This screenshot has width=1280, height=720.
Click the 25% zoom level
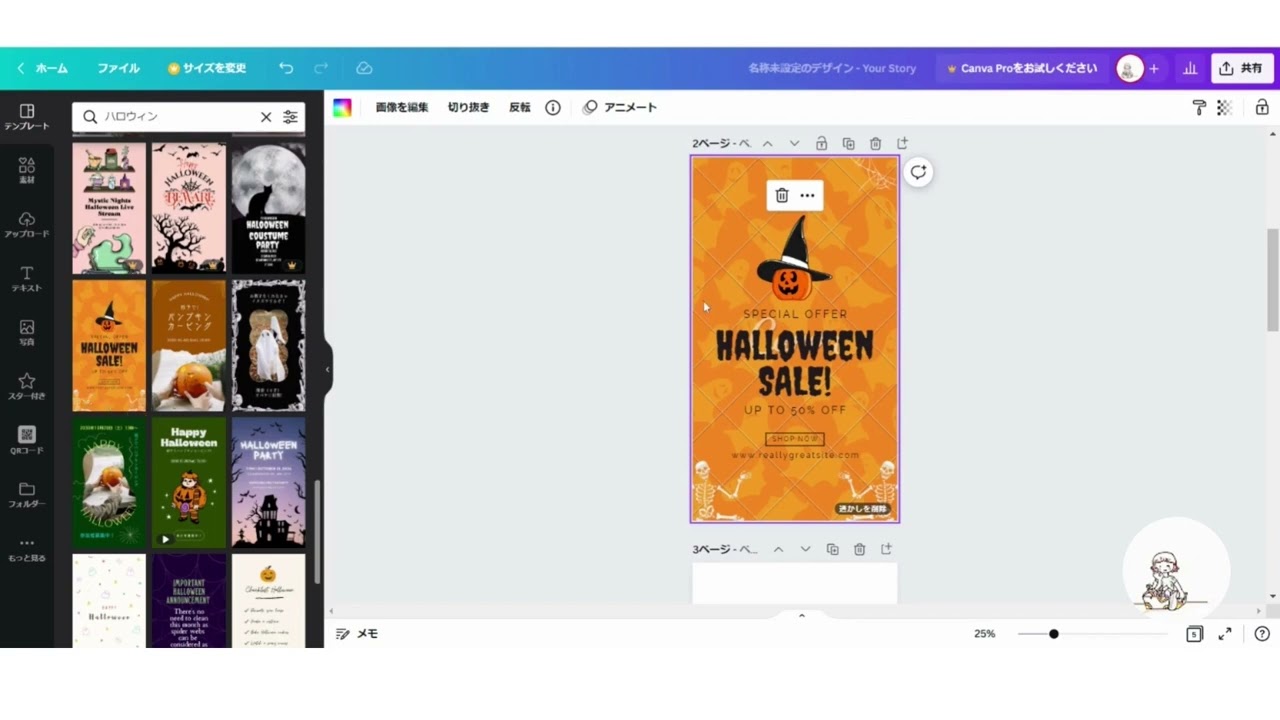point(985,634)
